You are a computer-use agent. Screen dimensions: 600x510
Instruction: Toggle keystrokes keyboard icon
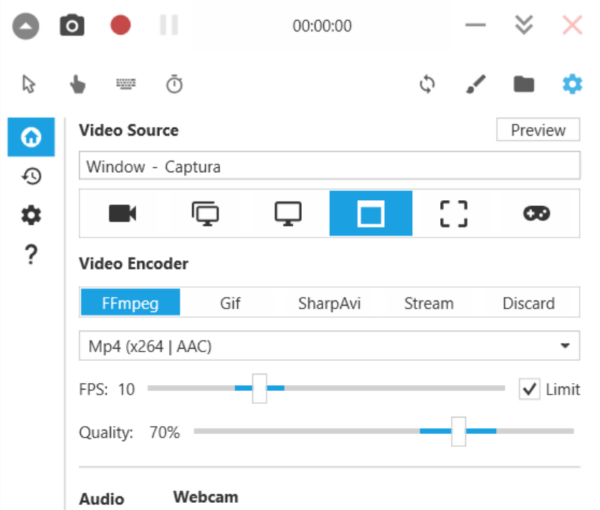click(126, 85)
